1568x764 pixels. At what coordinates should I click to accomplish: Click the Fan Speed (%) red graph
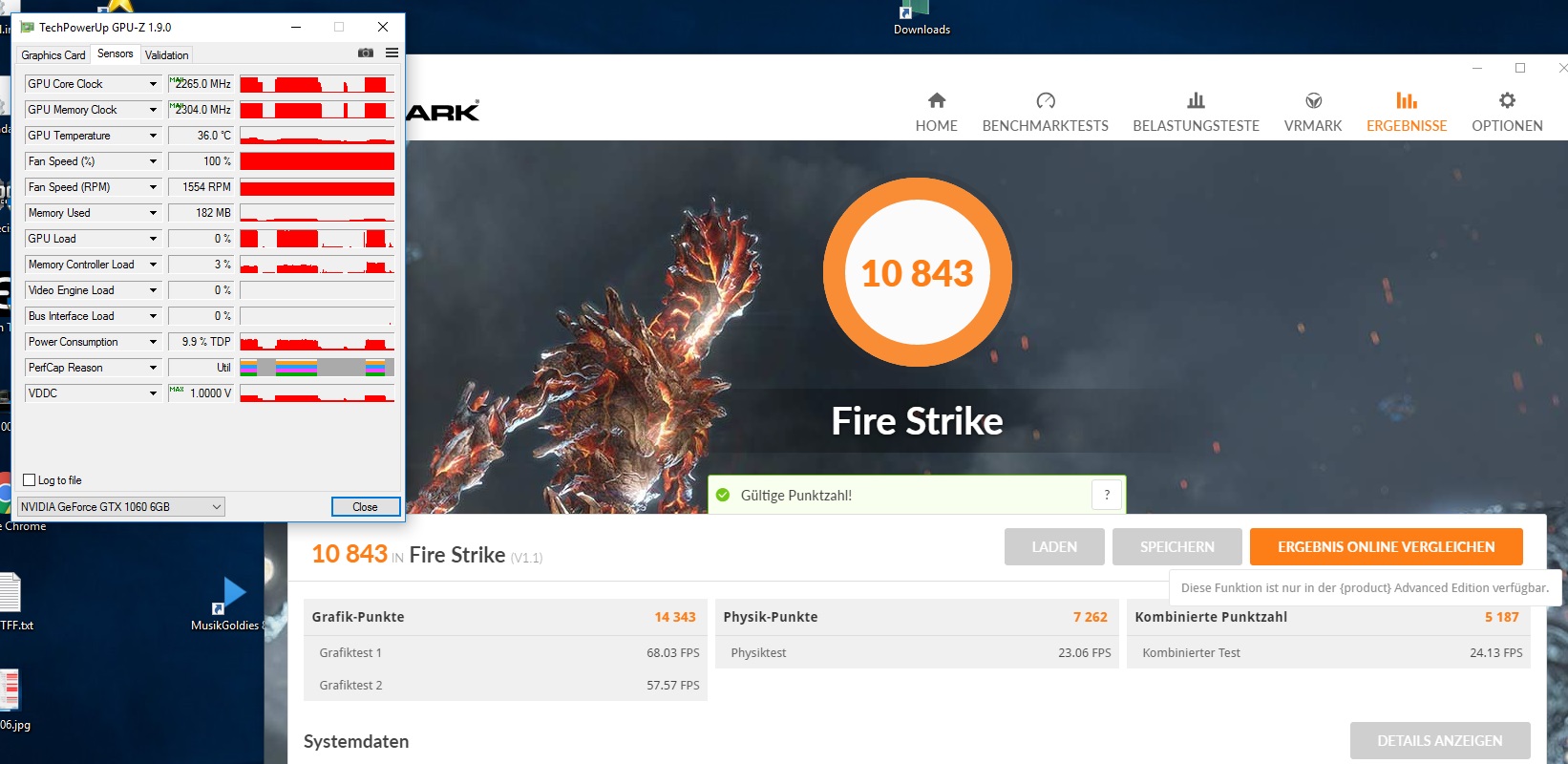point(317,161)
